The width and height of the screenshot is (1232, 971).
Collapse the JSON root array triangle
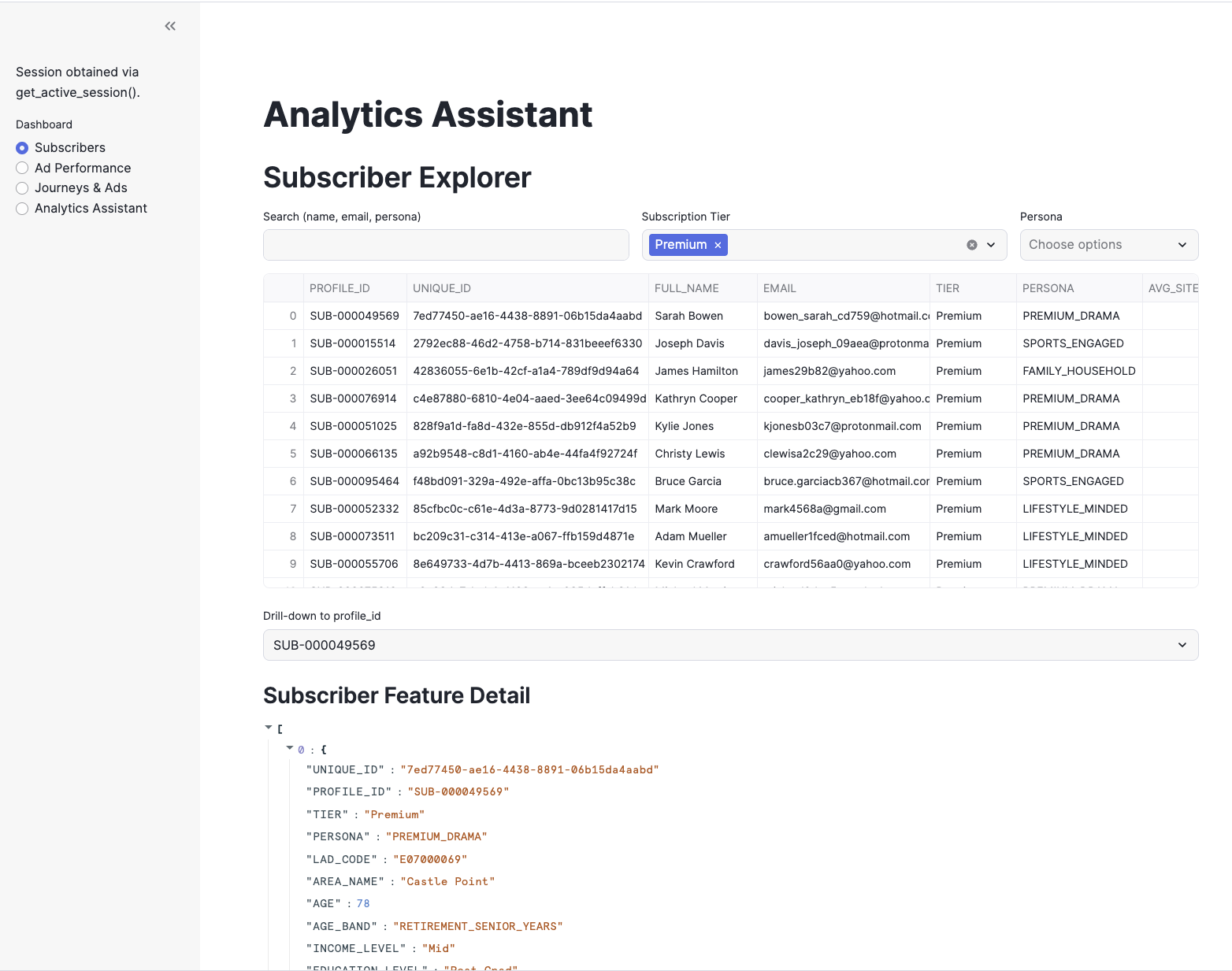(x=269, y=728)
